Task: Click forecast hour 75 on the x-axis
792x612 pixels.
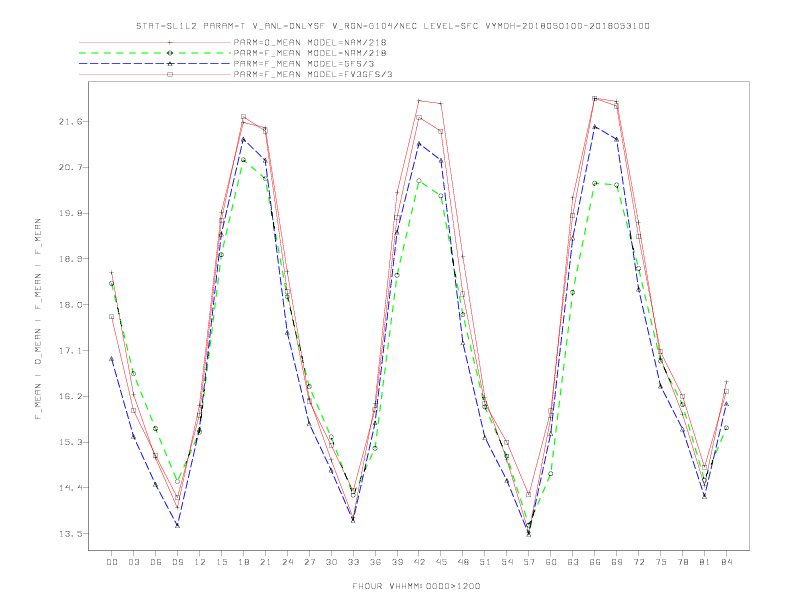Action: point(661,562)
